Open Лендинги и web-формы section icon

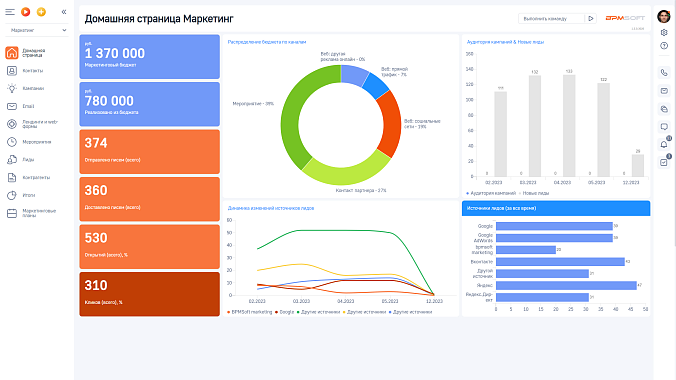click(12, 124)
